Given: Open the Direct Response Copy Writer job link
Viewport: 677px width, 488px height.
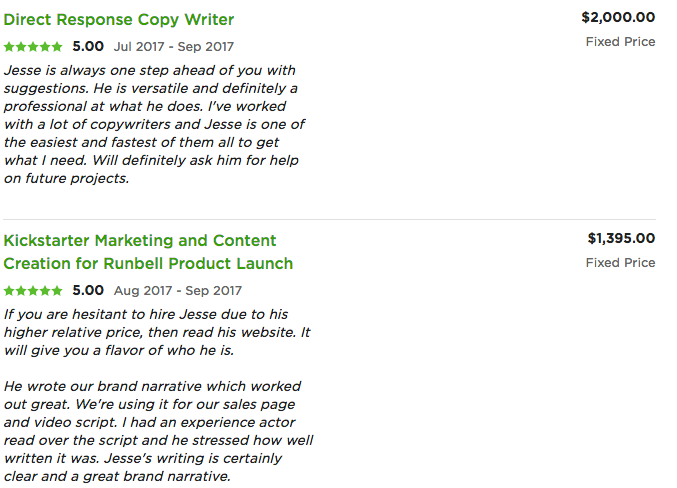Looking at the screenshot, I should [x=119, y=19].
